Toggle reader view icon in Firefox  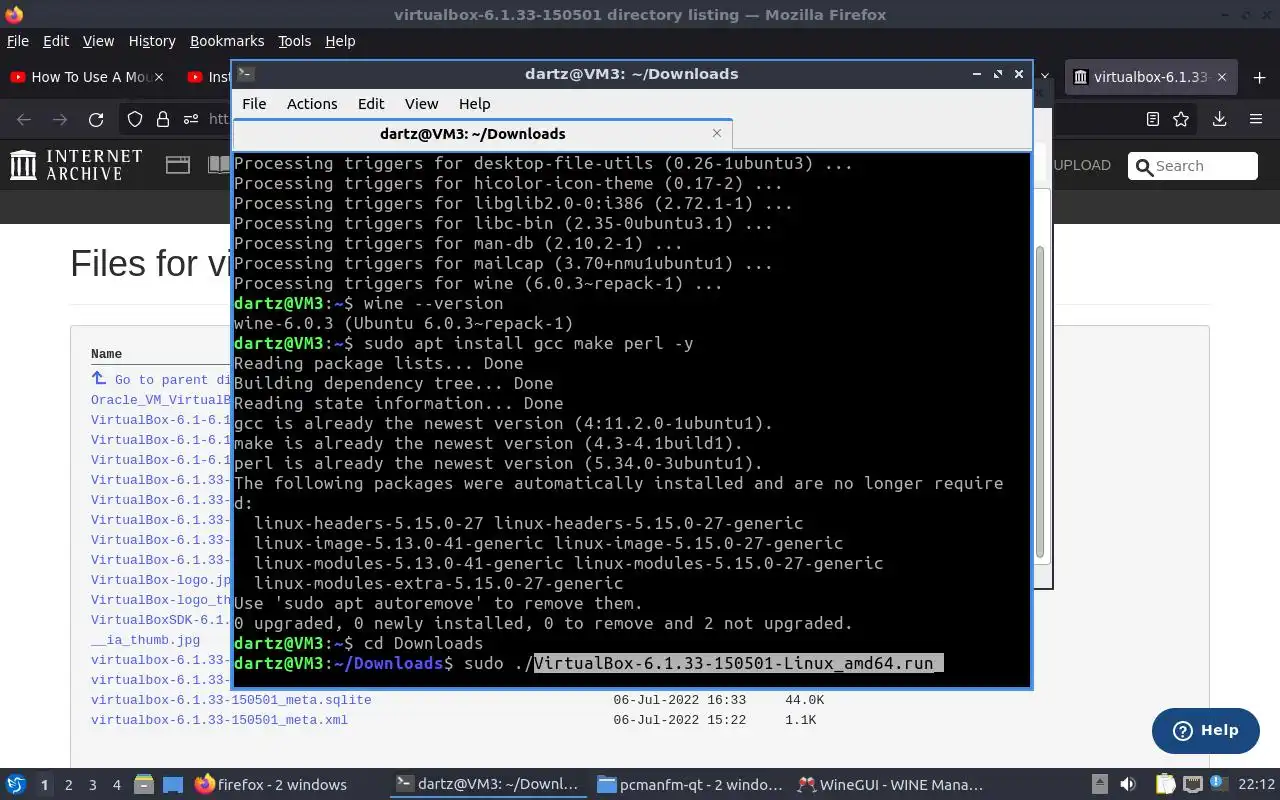[1153, 119]
